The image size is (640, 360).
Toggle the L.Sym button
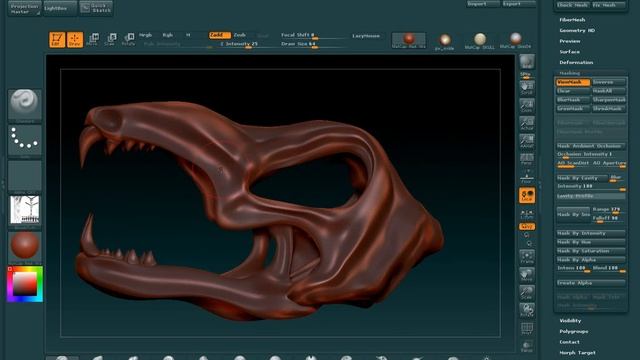coord(527,214)
